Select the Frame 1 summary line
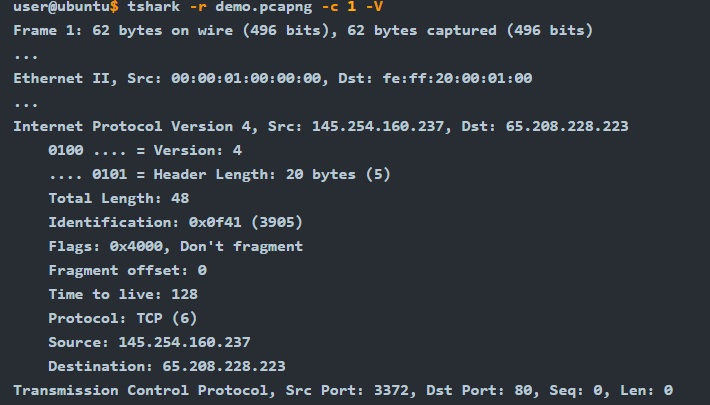Screen dimensions: 710x405 tap(303, 30)
